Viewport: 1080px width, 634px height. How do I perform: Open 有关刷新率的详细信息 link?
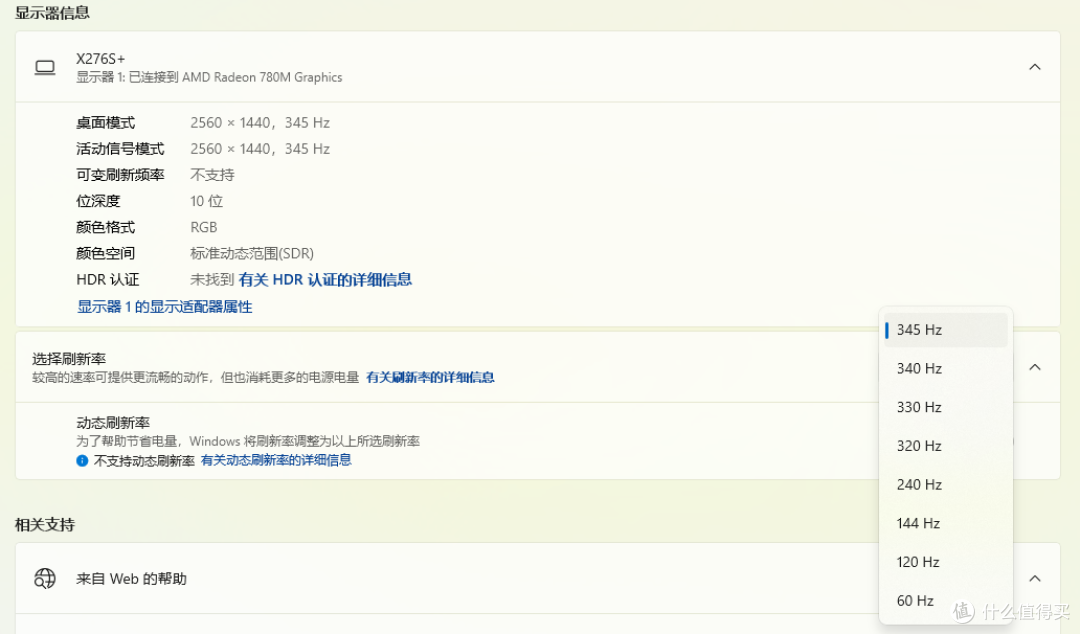pyautogui.click(x=430, y=378)
